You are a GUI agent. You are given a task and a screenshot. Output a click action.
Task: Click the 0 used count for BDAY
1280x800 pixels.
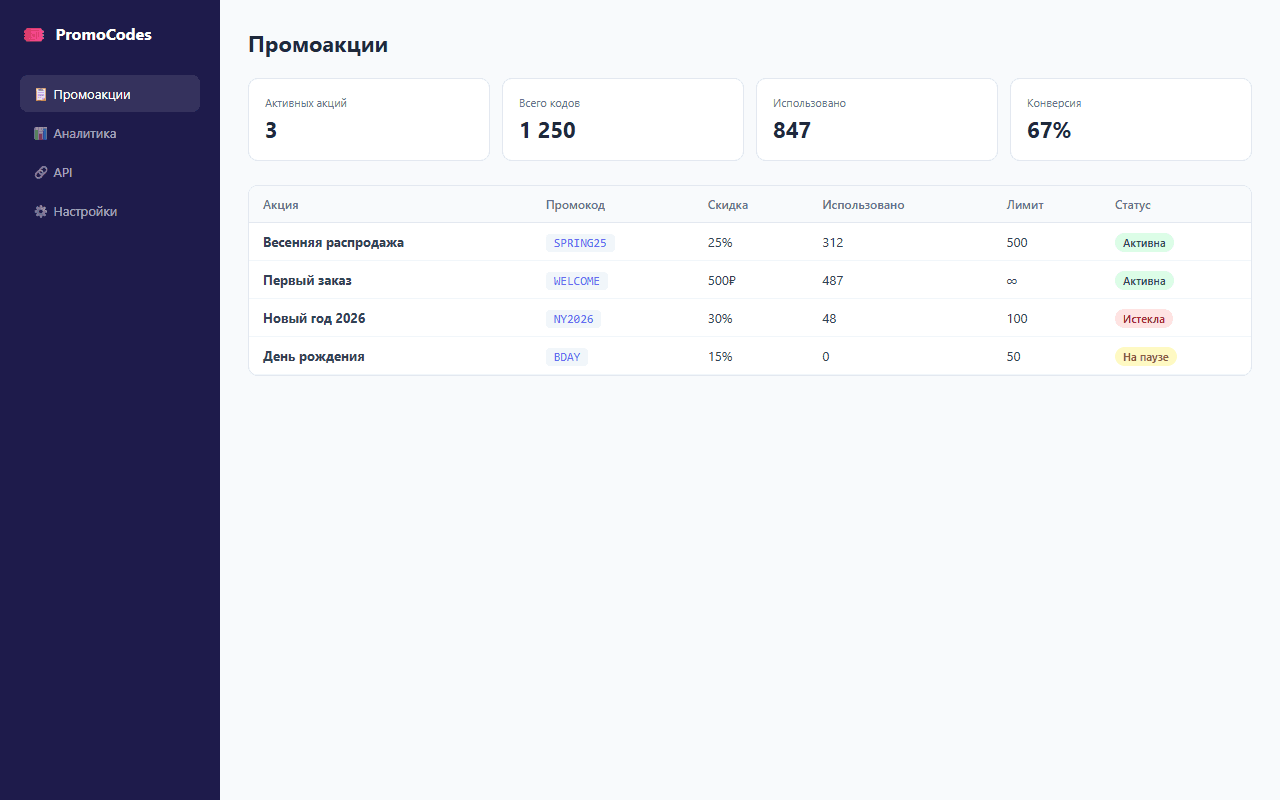[826, 356]
